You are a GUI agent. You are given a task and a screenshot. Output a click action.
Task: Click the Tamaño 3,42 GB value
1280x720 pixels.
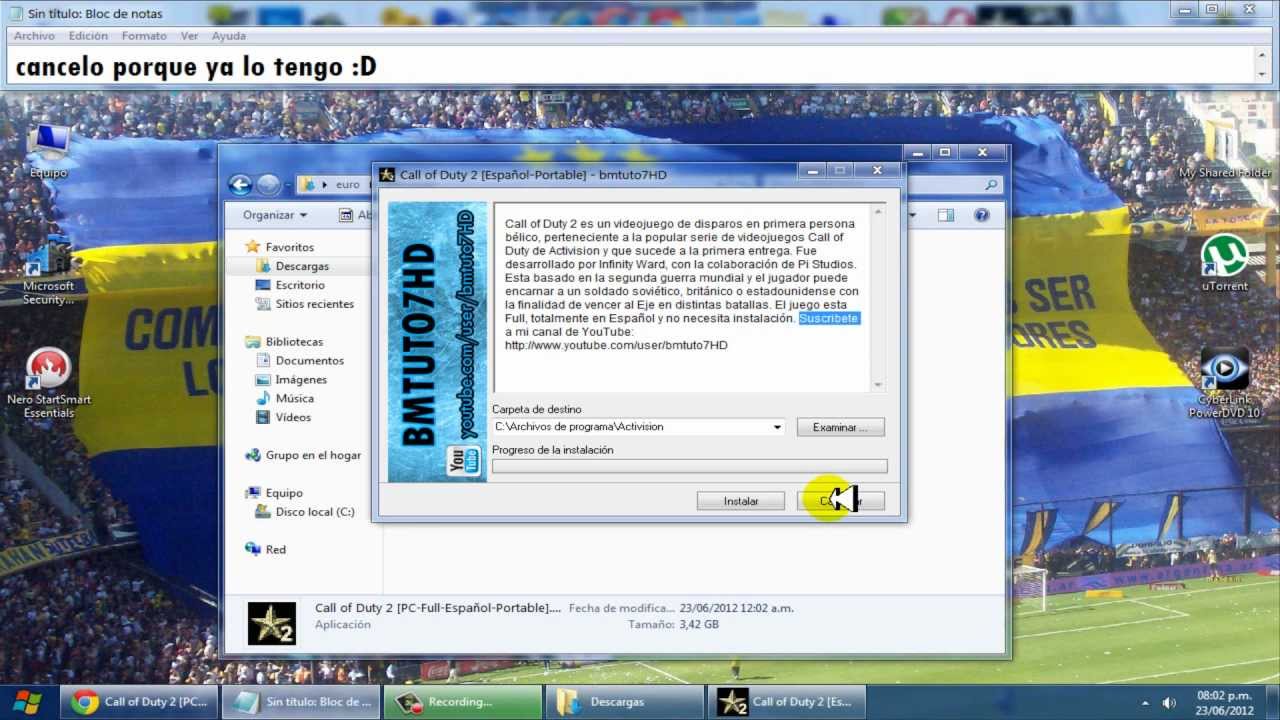tap(699, 624)
